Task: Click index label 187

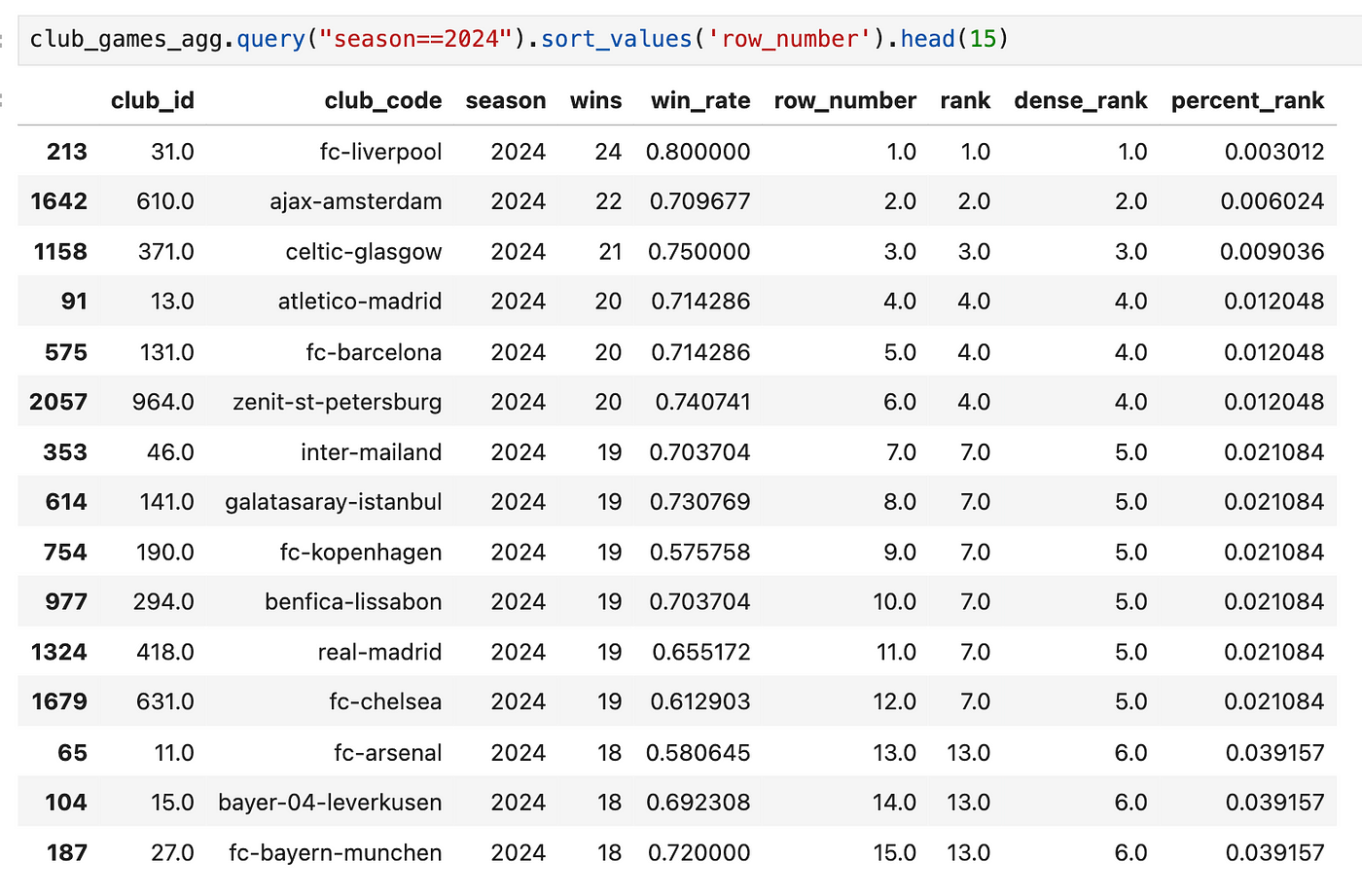Action: point(67,853)
